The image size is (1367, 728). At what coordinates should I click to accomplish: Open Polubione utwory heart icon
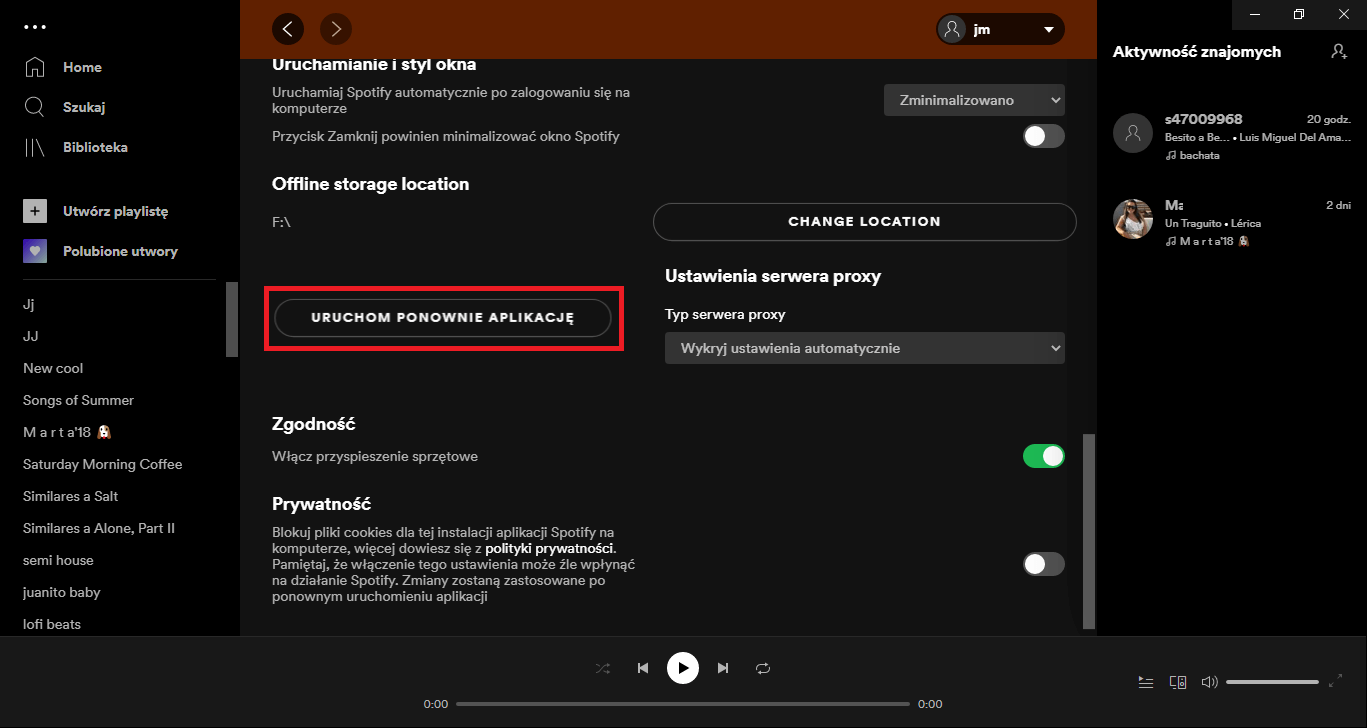tap(35, 251)
